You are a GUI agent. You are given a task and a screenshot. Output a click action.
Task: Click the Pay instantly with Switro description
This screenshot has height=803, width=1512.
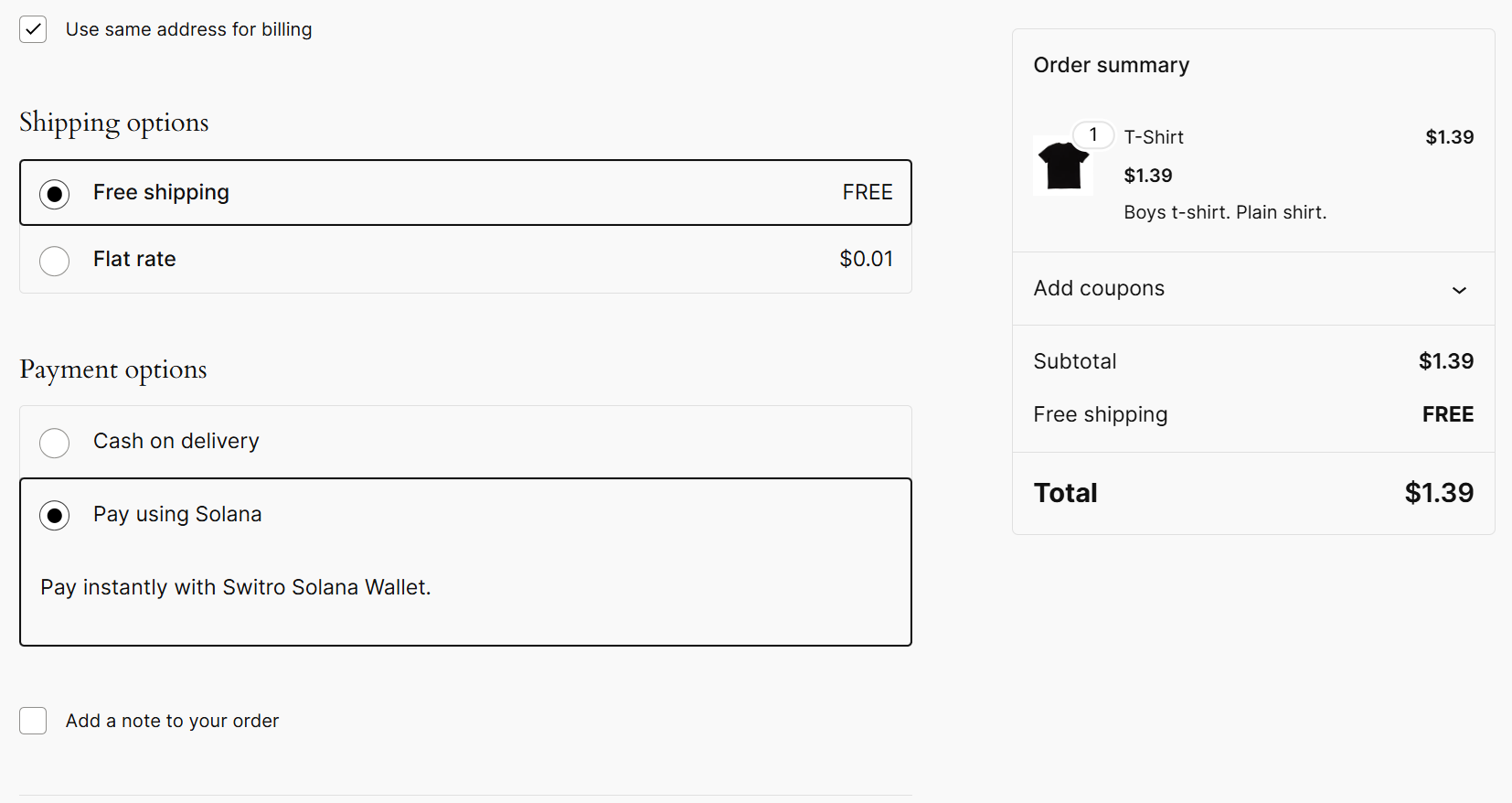click(x=236, y=587)
